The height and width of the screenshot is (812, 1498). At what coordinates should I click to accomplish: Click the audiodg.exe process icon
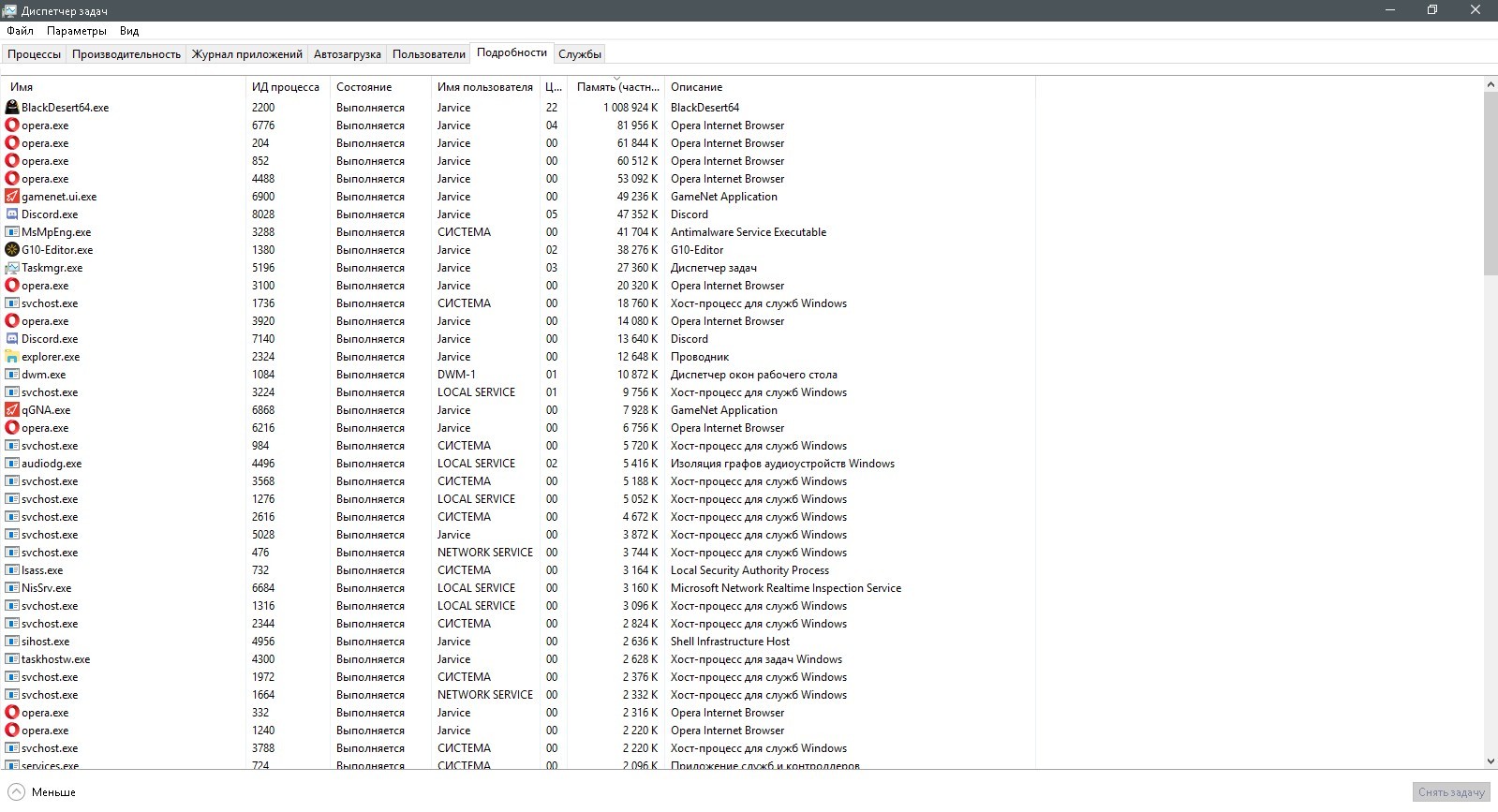12,463
